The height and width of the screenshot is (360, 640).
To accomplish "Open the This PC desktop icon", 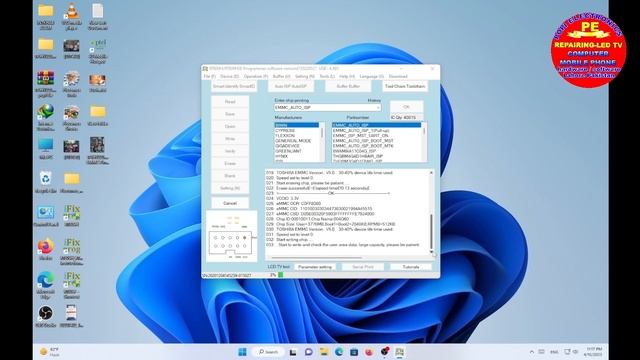I will coord(45,149).
